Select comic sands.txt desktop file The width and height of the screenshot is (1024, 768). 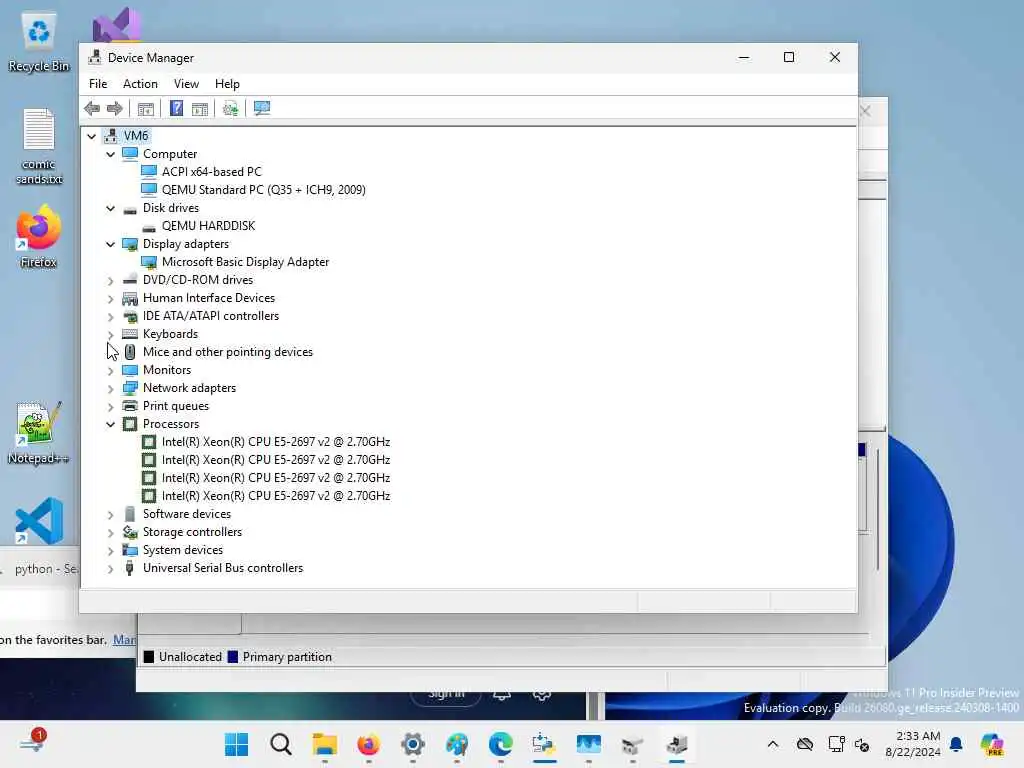tap(39, 146)
